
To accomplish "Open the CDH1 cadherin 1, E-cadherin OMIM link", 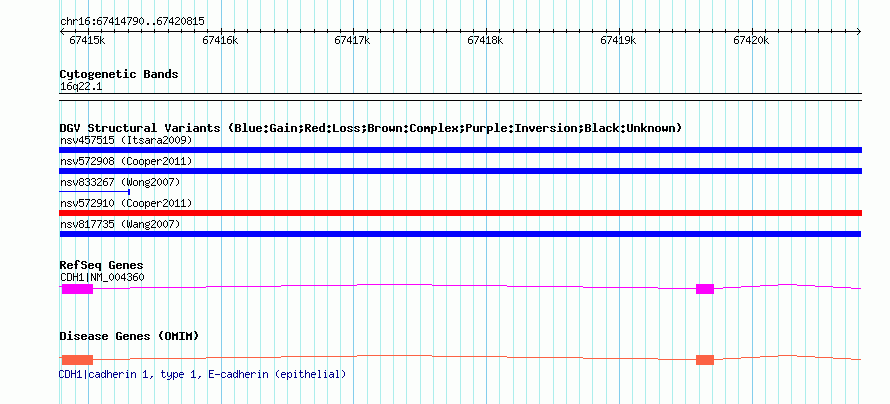I will [202, 374].
